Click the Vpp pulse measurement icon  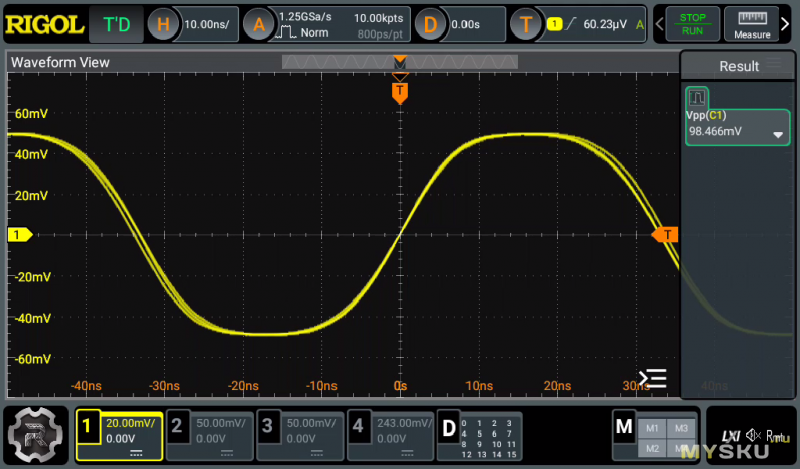coord(697,98)
